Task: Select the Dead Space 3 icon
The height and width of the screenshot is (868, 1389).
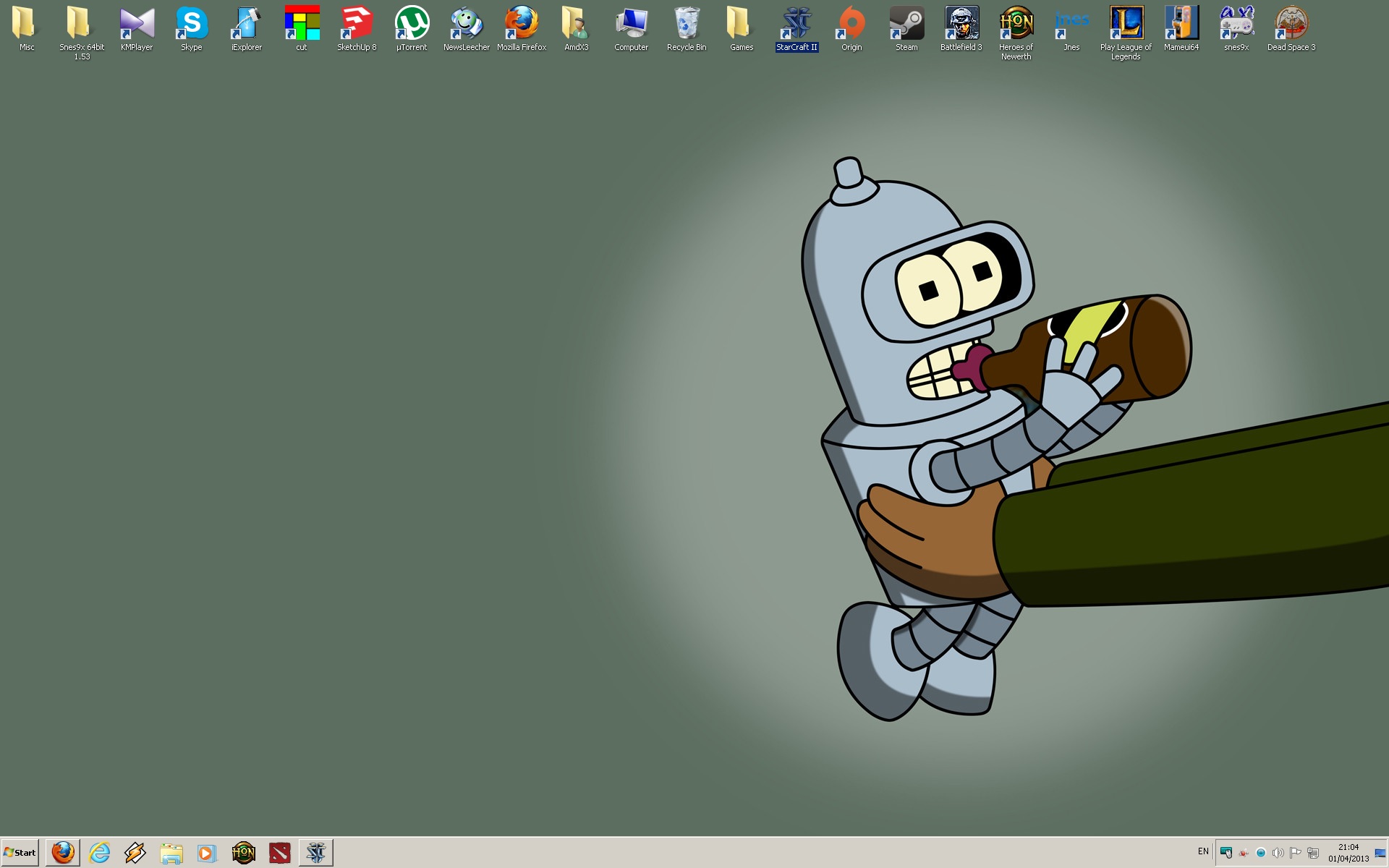Action: coord(1291,24)
